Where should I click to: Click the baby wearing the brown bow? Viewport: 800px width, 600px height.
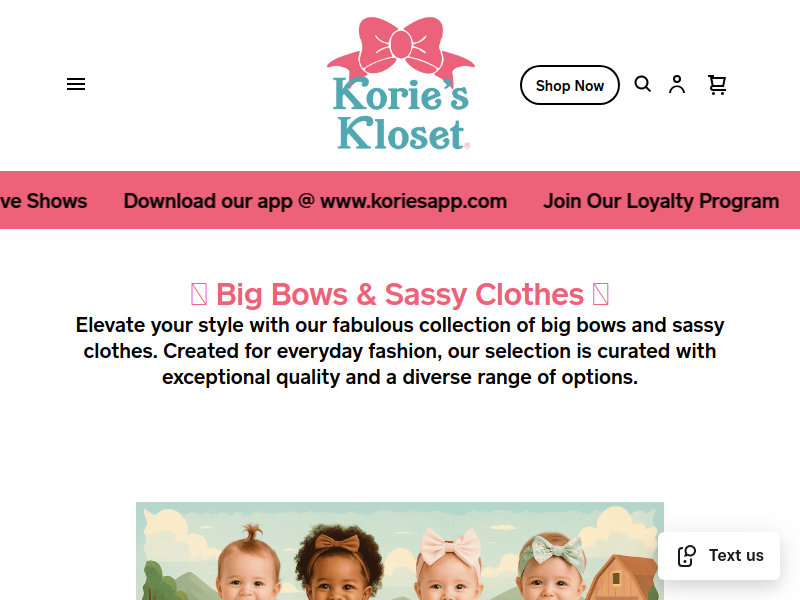tap(337, 564)
